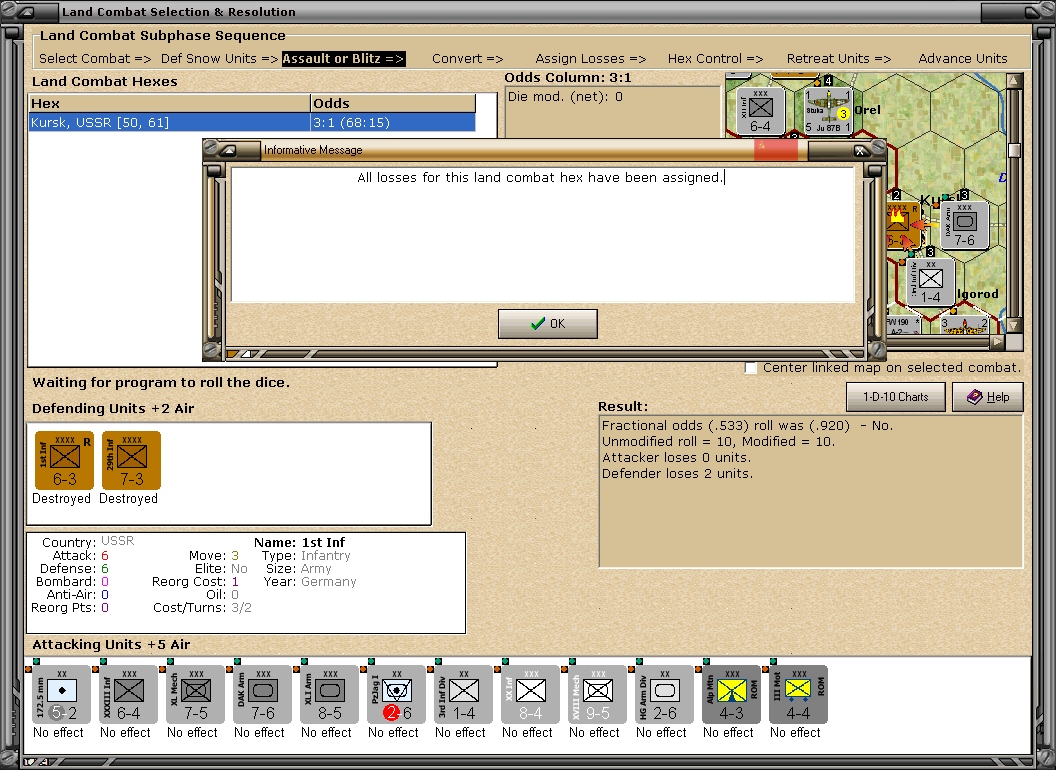The image size is (1056, 770).
Task: Click the burning Soviet army counter at Kursk
Action: (902, 225)
